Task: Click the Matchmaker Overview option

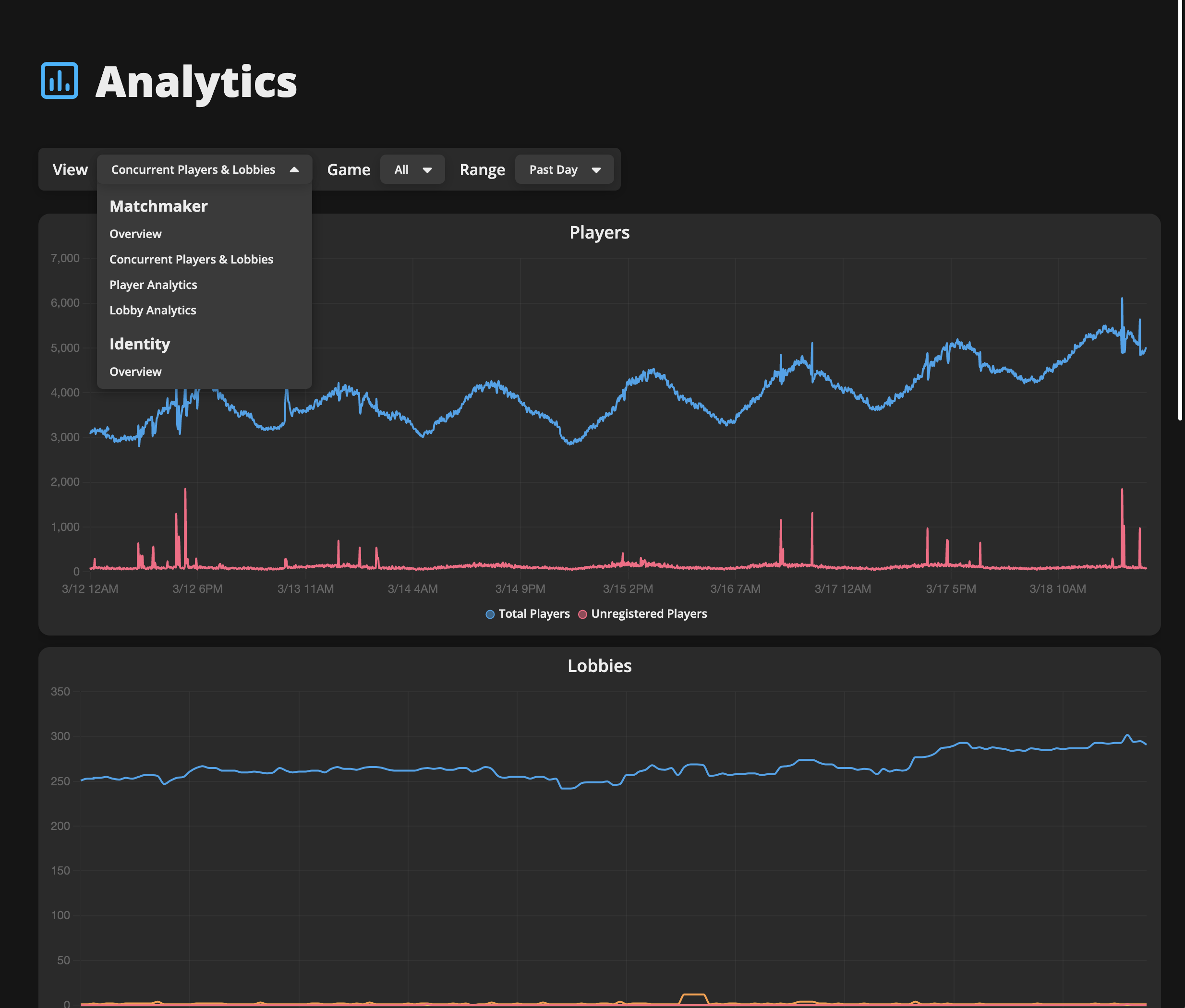Action: (135, 234)
